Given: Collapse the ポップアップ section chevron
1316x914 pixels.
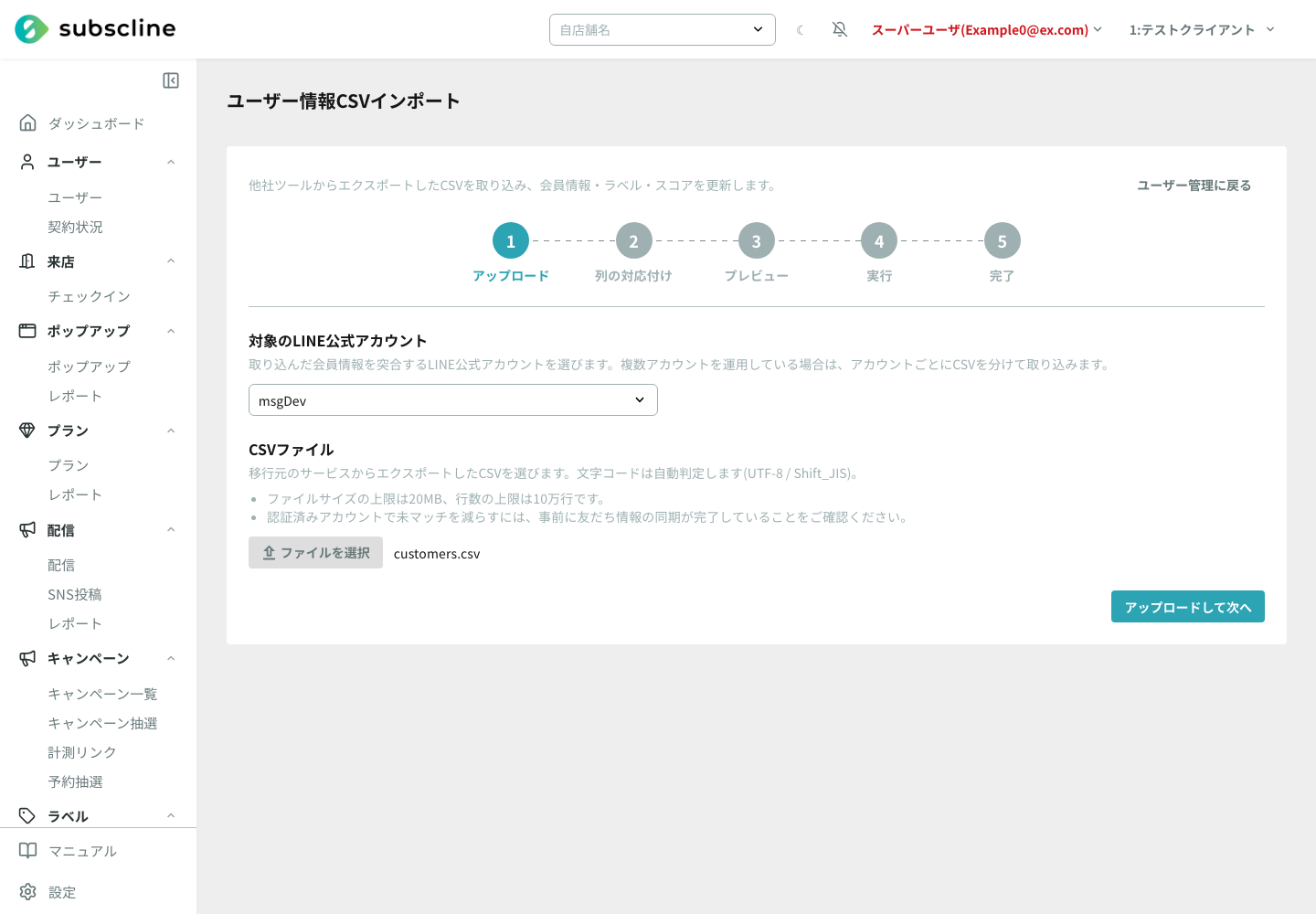Looking at the screenshot, I should click(171, 331).
